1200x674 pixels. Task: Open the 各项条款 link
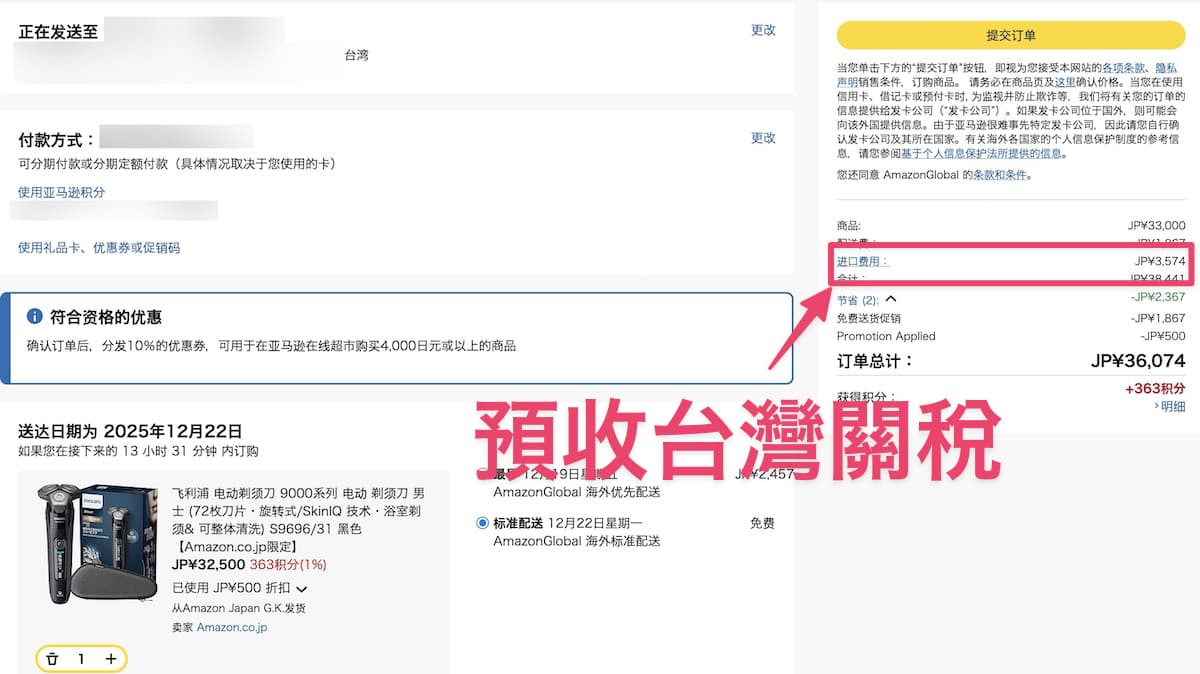pyautogui.click(x=1122, y=67)
